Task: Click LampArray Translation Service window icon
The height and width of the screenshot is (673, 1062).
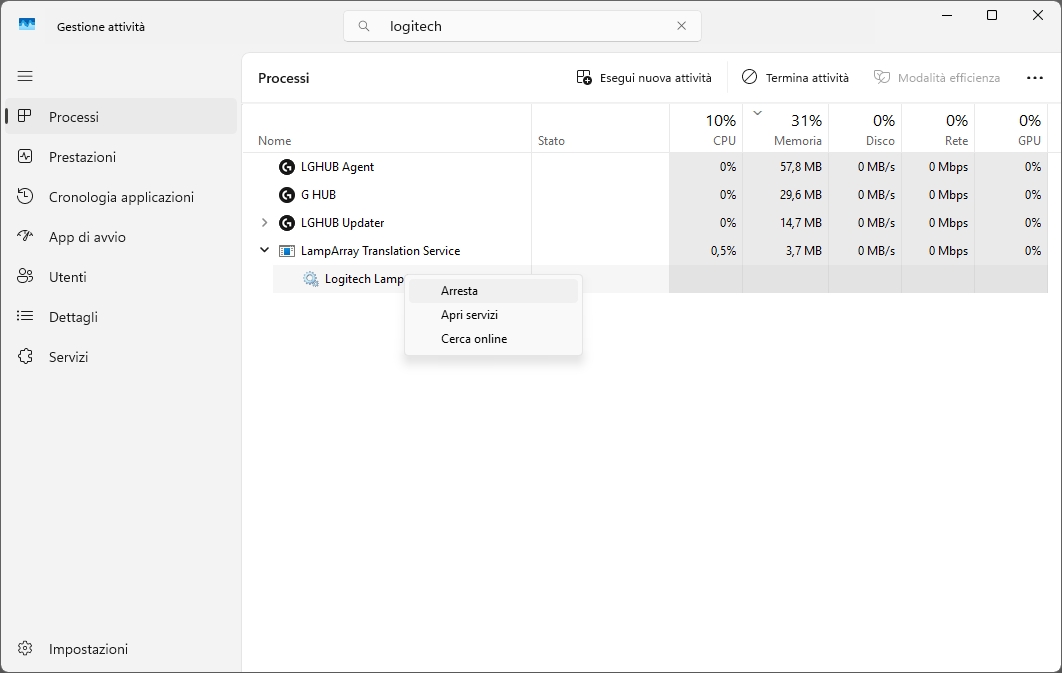Action: 286,251
